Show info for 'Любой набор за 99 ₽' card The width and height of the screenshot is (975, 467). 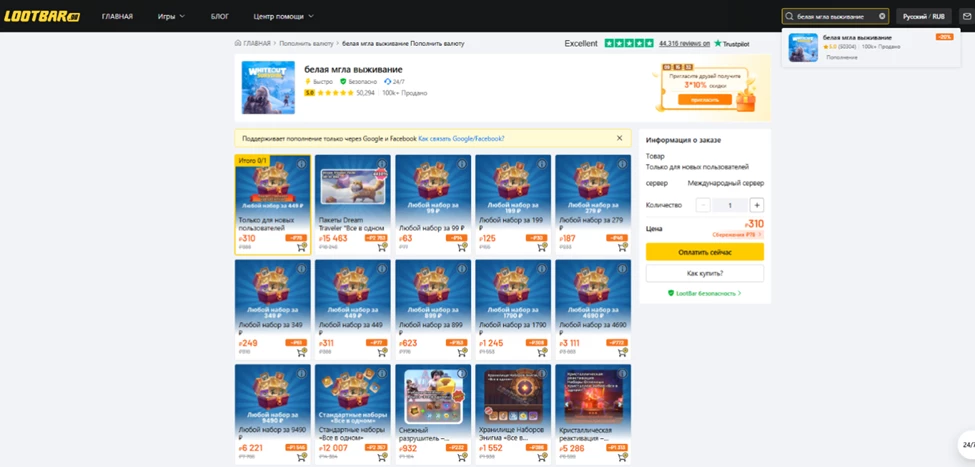point(462,164)
